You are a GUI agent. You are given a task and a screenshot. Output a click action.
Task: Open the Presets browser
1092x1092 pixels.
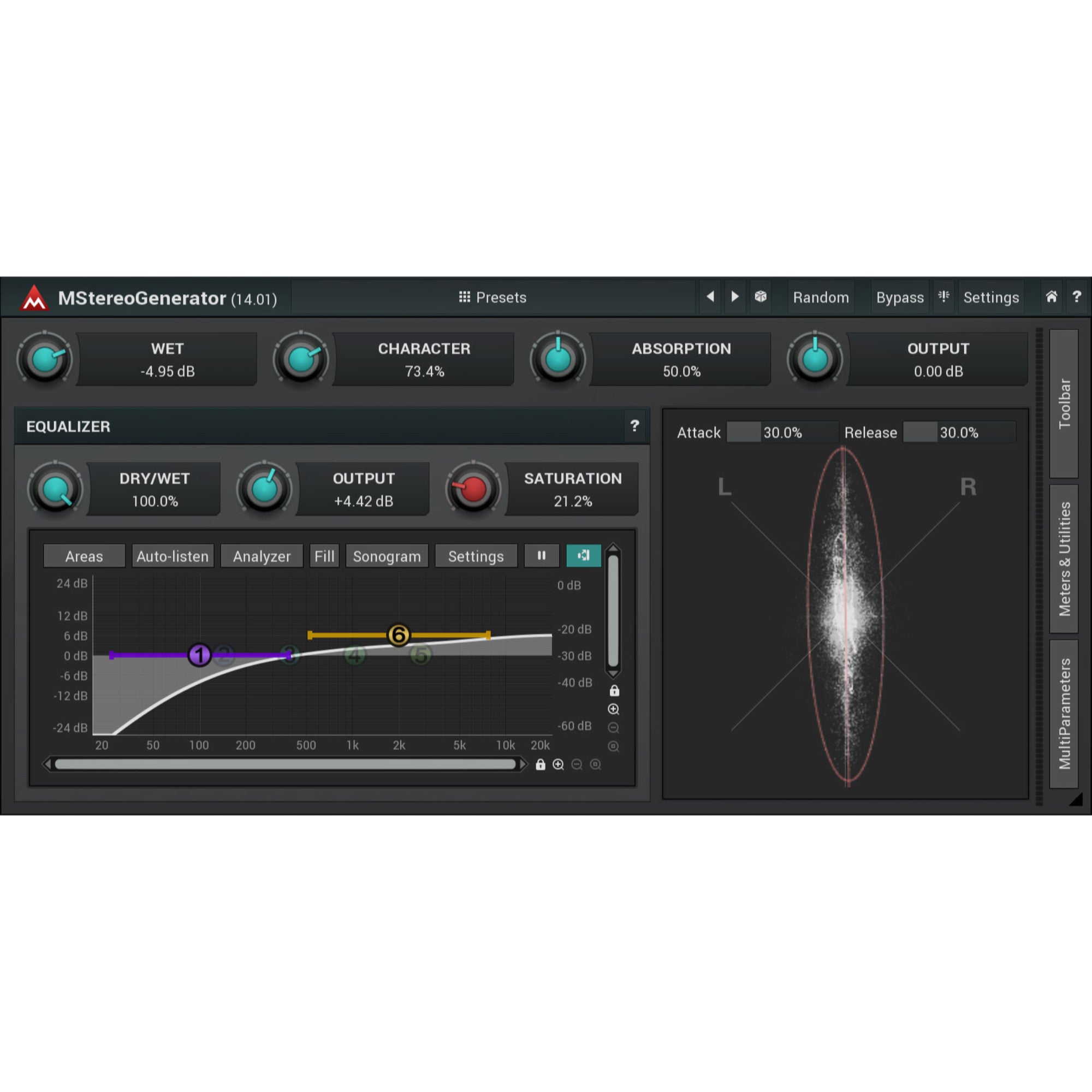(493, 296)
